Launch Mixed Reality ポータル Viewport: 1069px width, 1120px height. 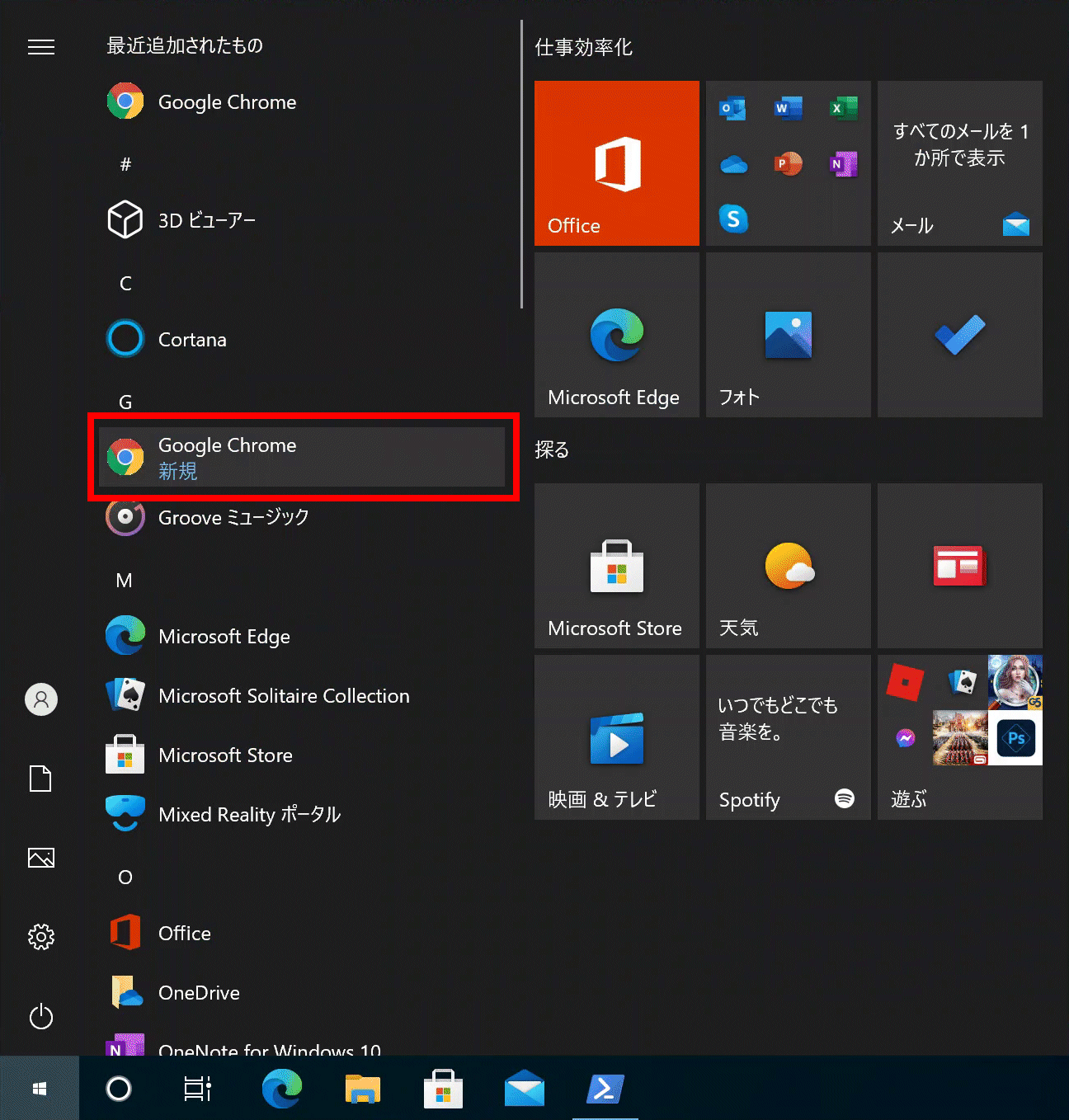tap(301, 814)
